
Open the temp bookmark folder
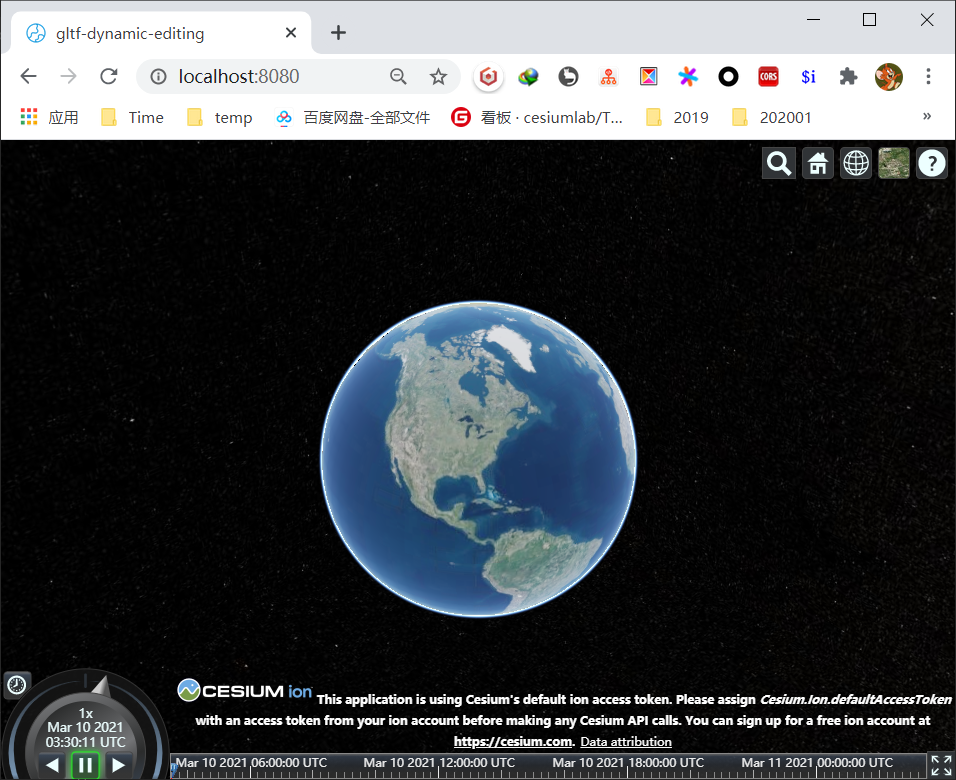tap(219, 117)
